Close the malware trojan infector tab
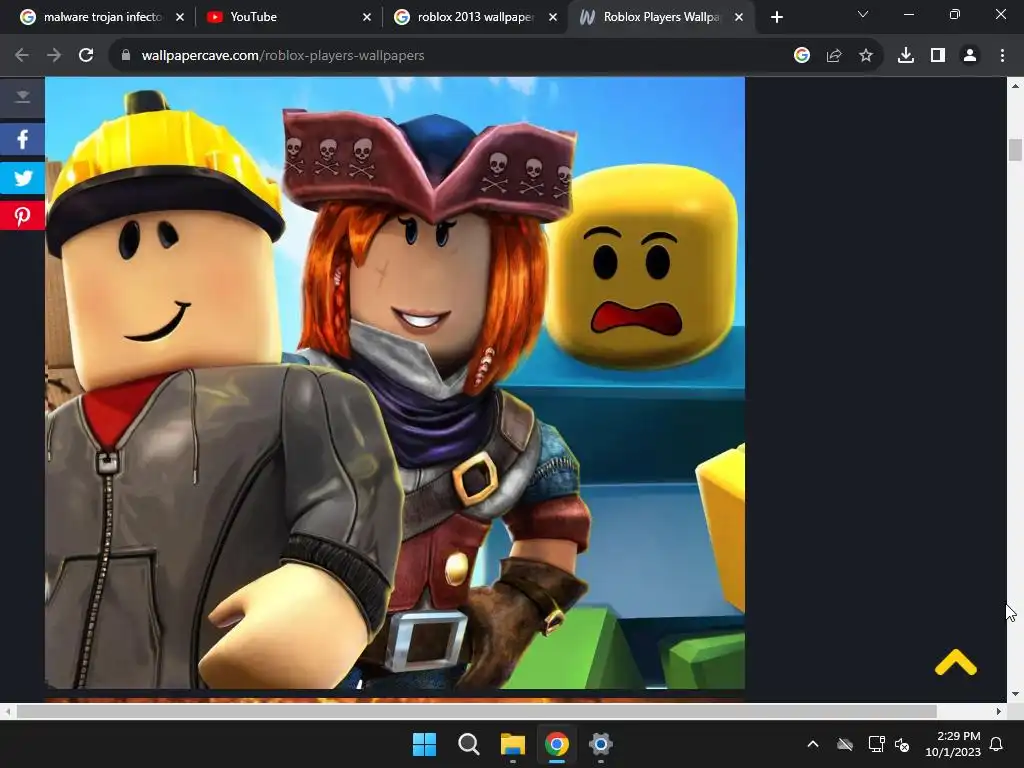 tap(180, 17)
